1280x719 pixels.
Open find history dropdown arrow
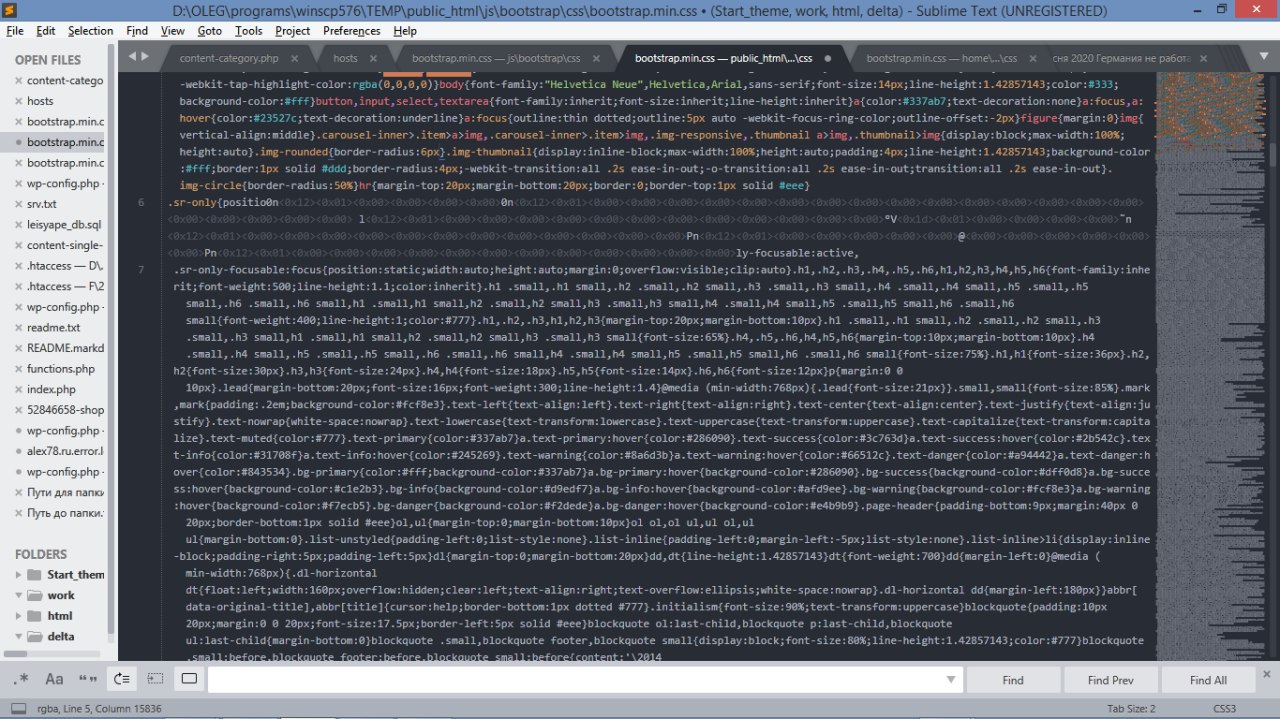(950, 680)
